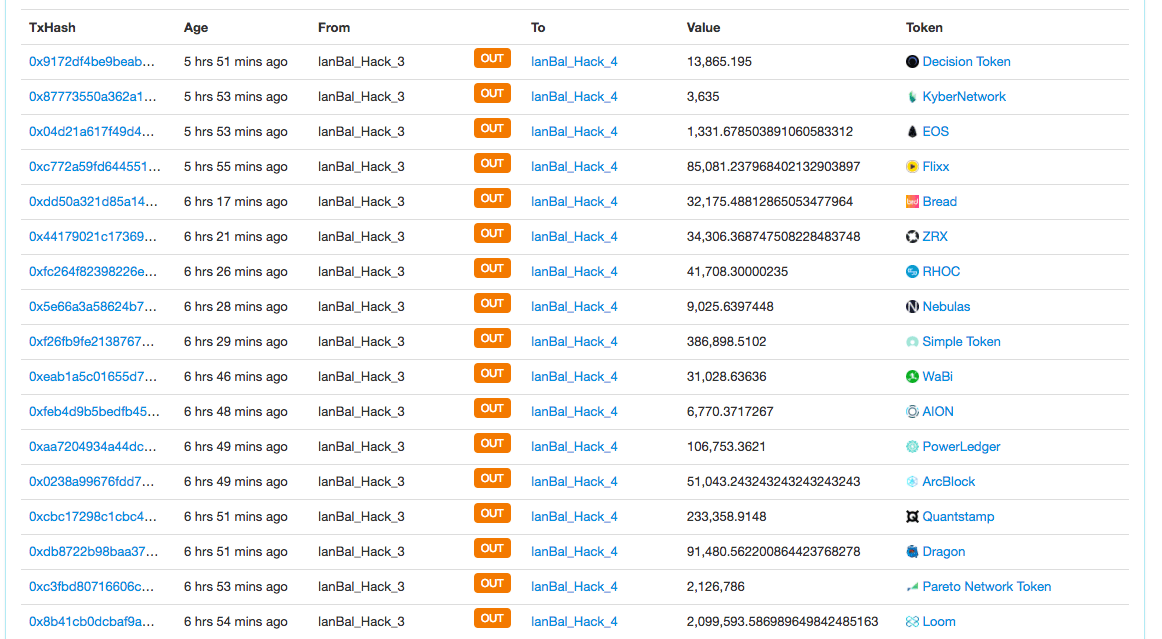Open the Simple Token link
1162x639 pixels.
961,342
